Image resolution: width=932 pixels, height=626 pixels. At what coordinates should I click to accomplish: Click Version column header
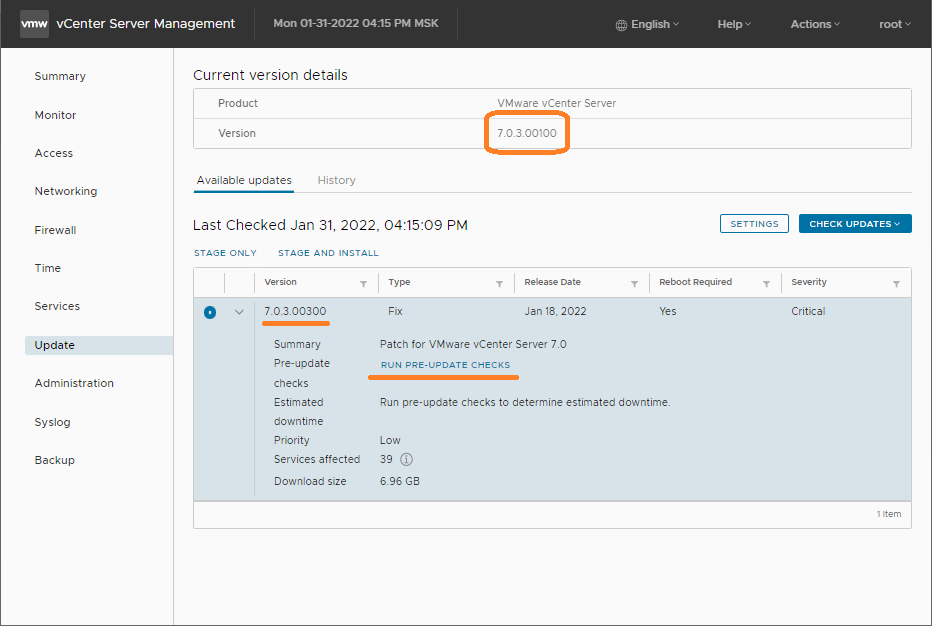click(x=281, y=282)
